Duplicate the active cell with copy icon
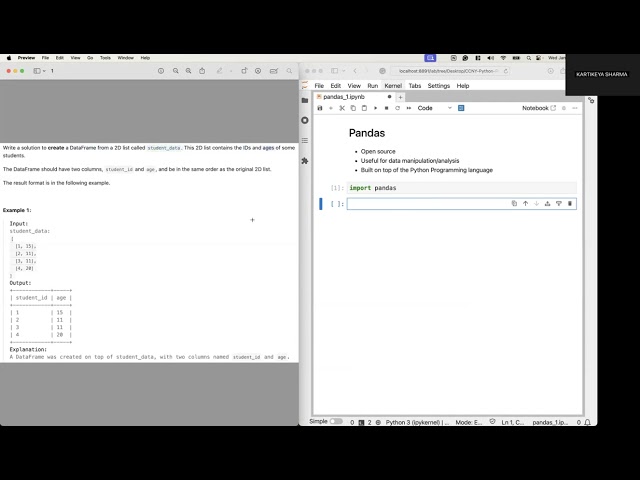 point(514,203)
